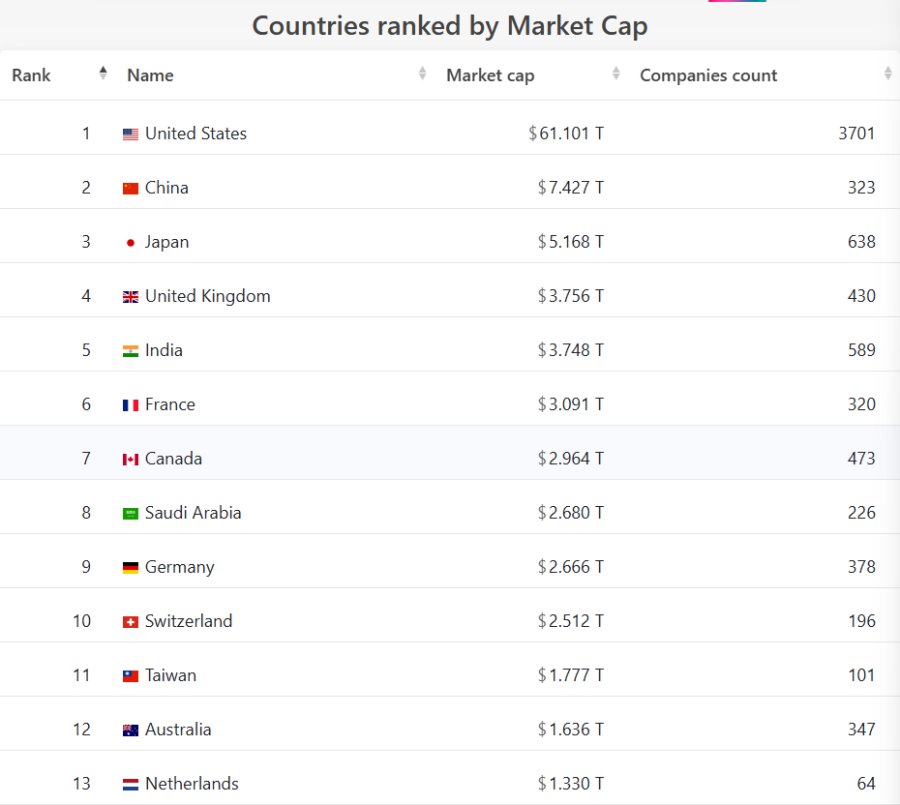Toggle sort arrows on Market cap column
Viewport: 900px width, 805px height.
tap(617, 74)
